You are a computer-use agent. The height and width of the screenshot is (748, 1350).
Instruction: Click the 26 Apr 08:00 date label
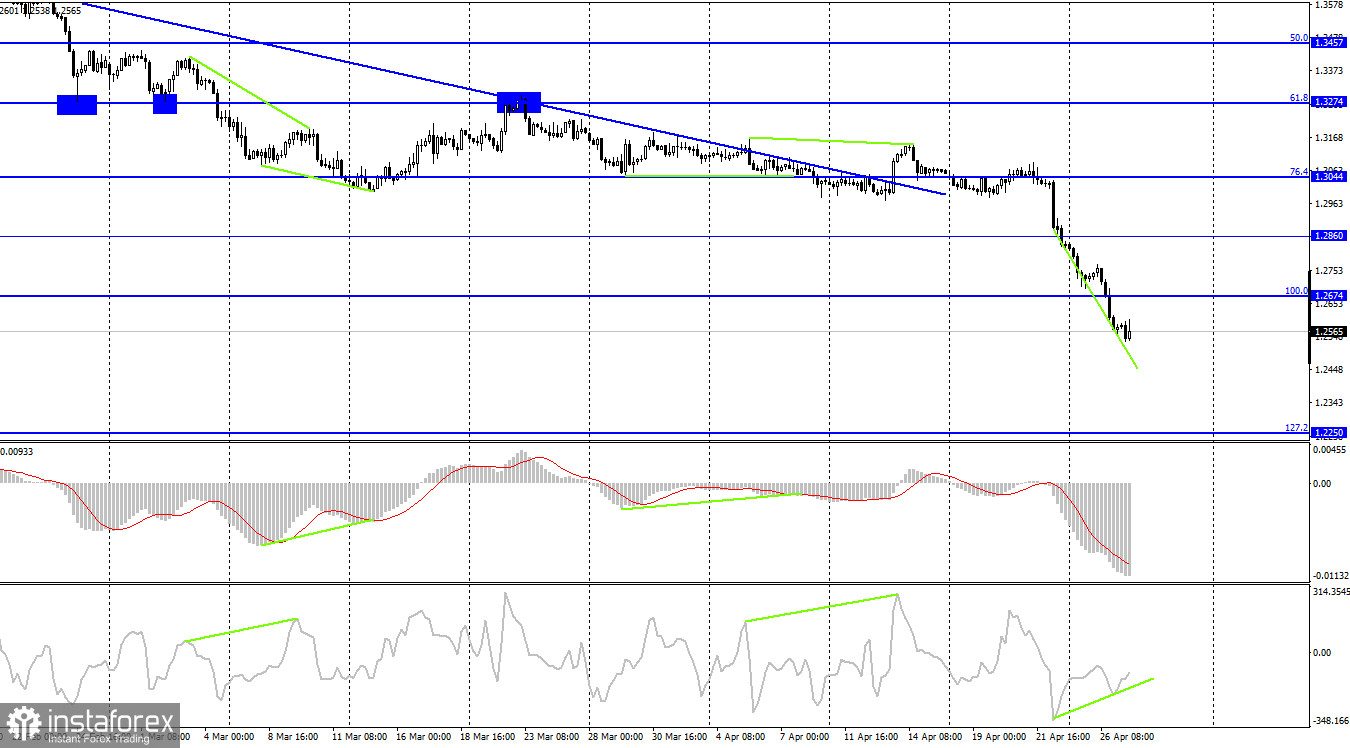click(x=1125, y=736)
